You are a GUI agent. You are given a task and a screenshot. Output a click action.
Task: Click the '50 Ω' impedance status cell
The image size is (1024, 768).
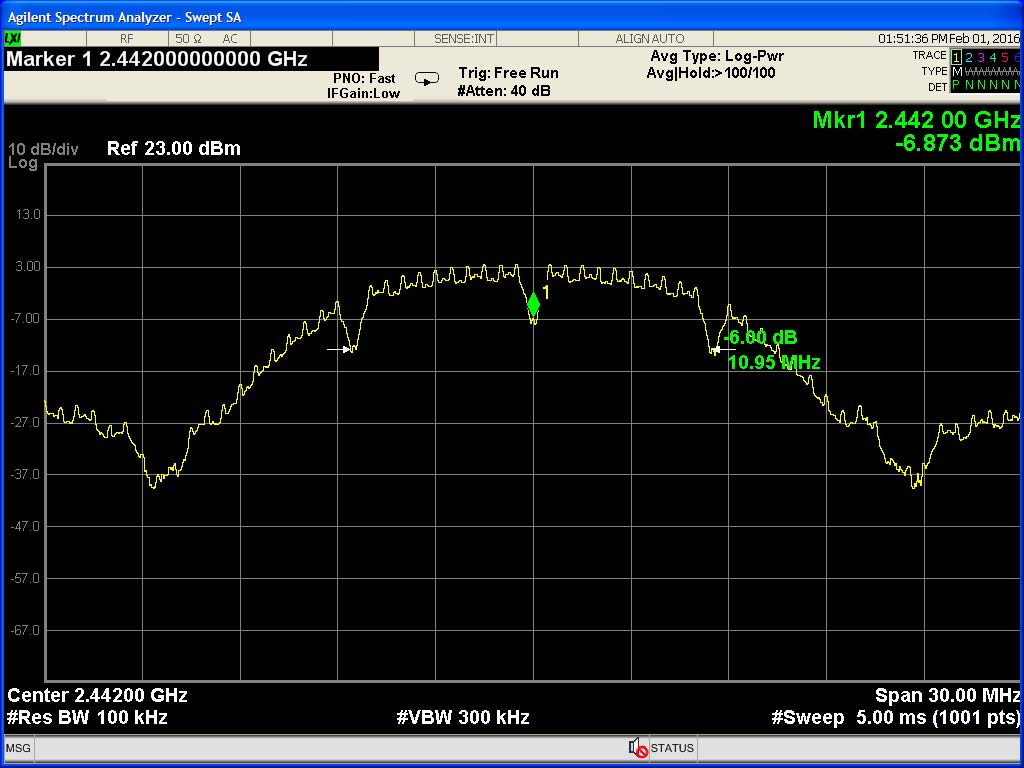188,39
